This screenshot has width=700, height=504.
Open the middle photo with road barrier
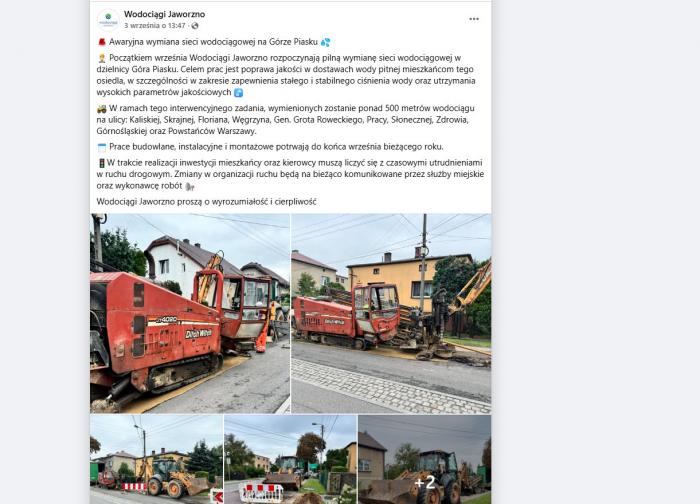290,459
